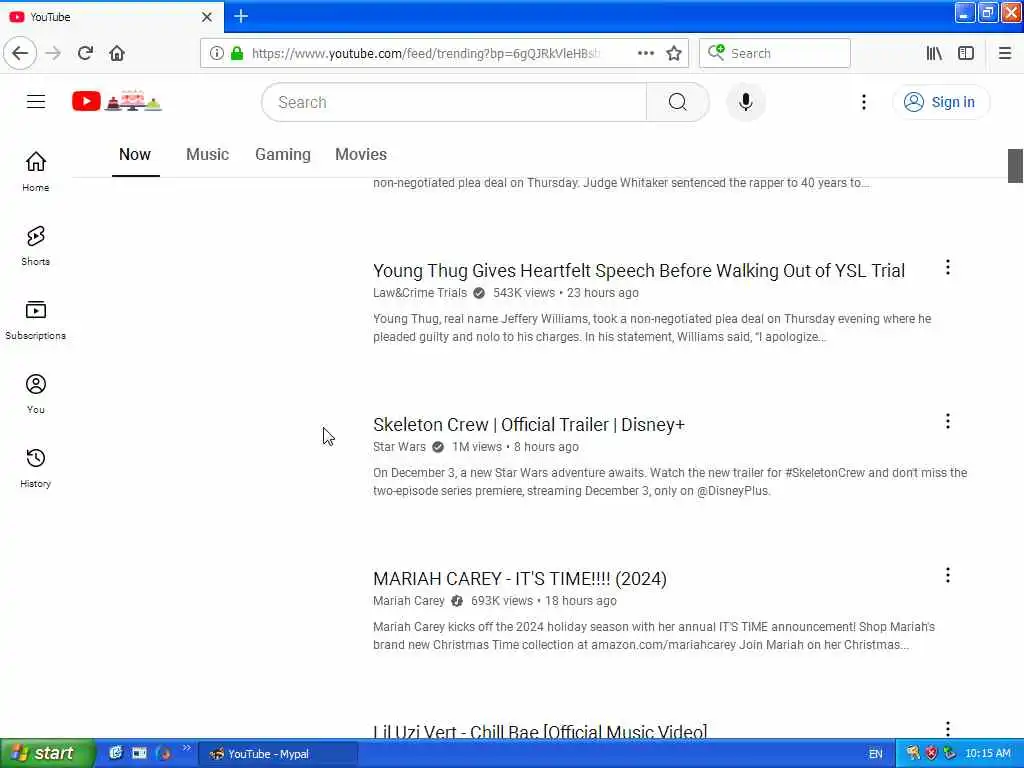Expand the quick launch double-chevron
Screen dimensions: 1024x768
point(187,748)
